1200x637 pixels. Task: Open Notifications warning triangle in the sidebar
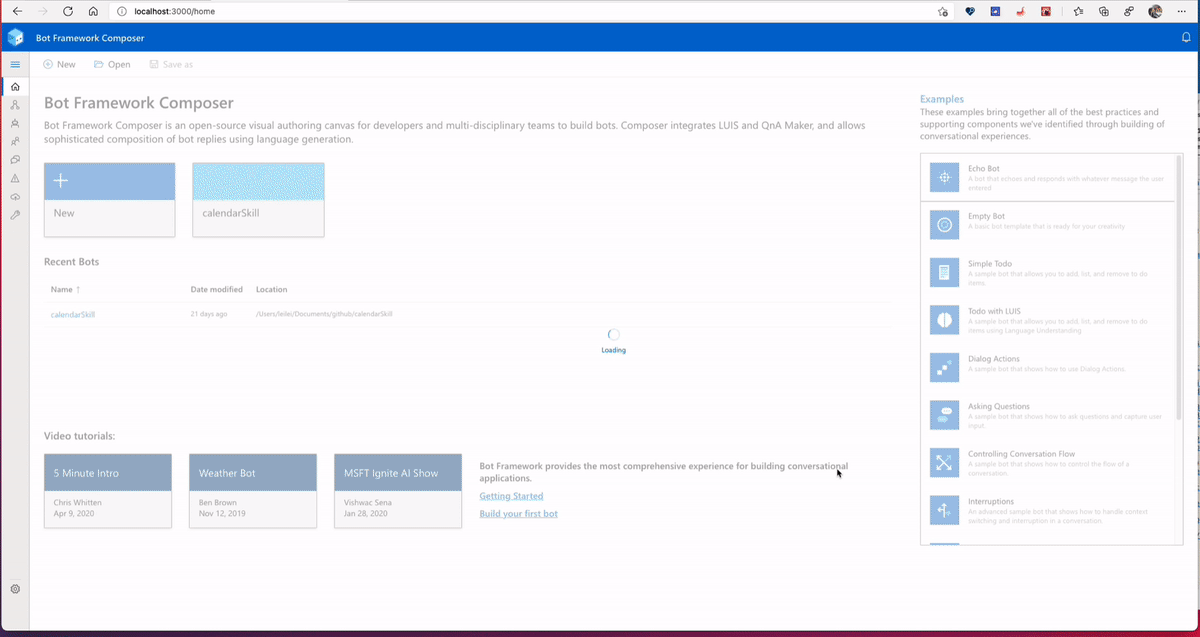pyautogui.click(x=15, y=178)
